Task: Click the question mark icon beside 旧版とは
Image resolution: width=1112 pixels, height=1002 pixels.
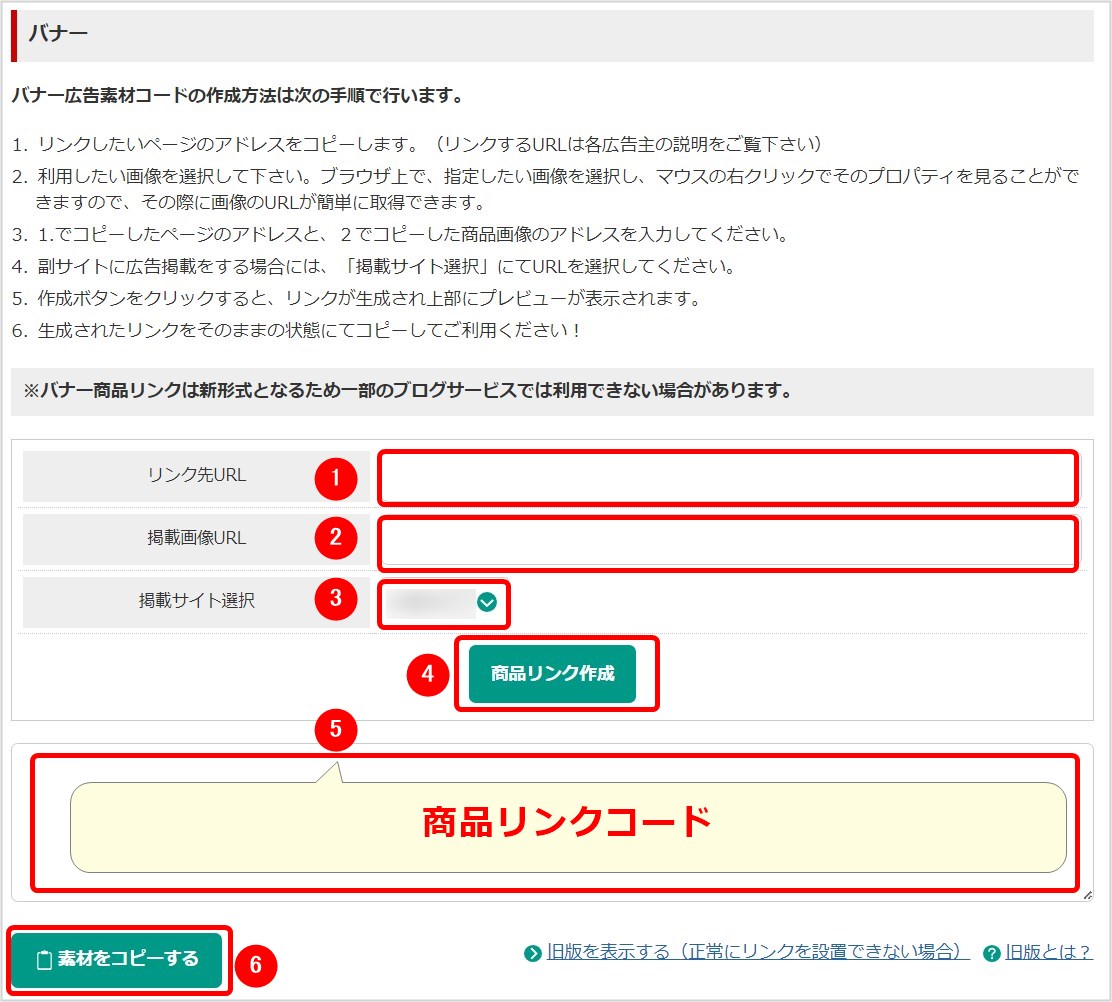Action: [x=992, y=953]
